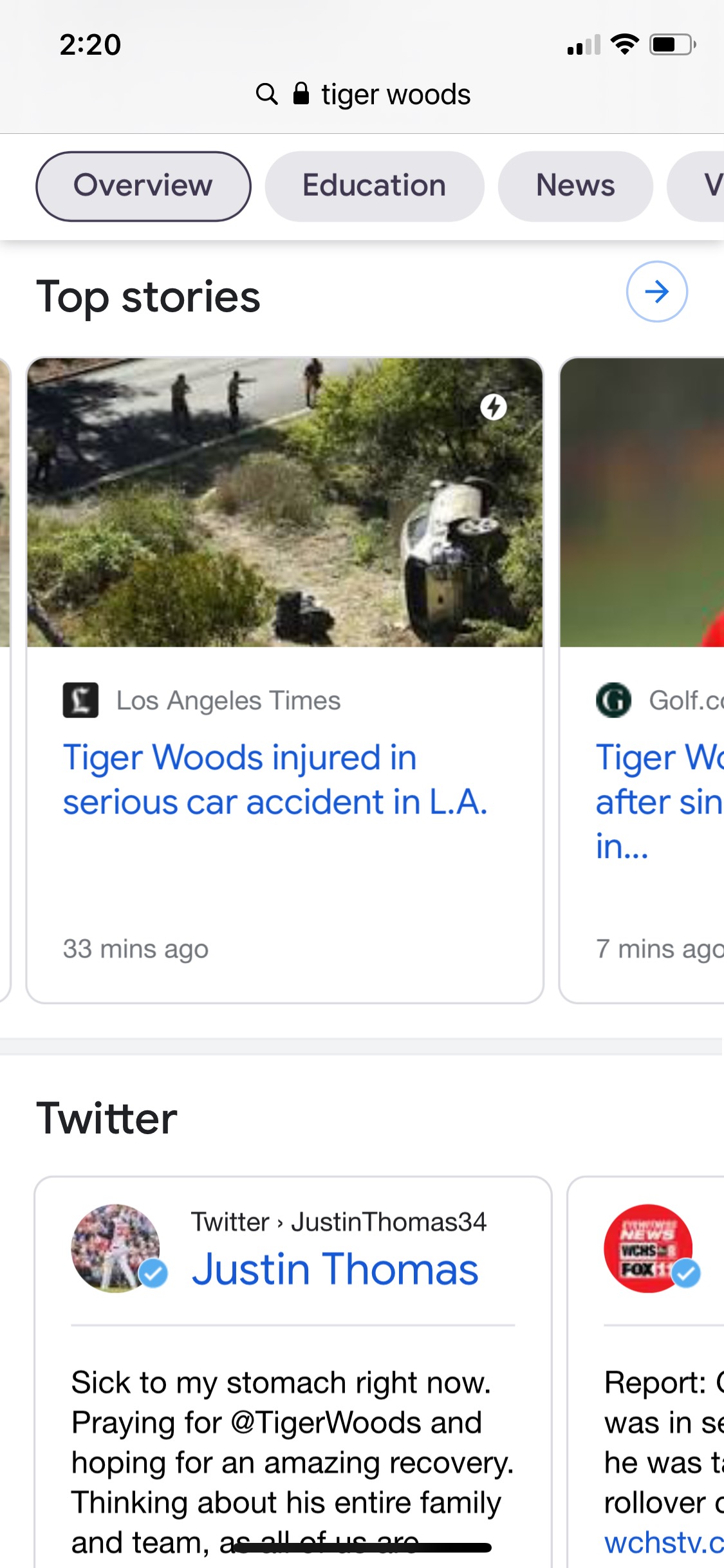Viewport: 724px width, 1568px height.
Task: Switch to the Education tab
Action: [374, 186]
